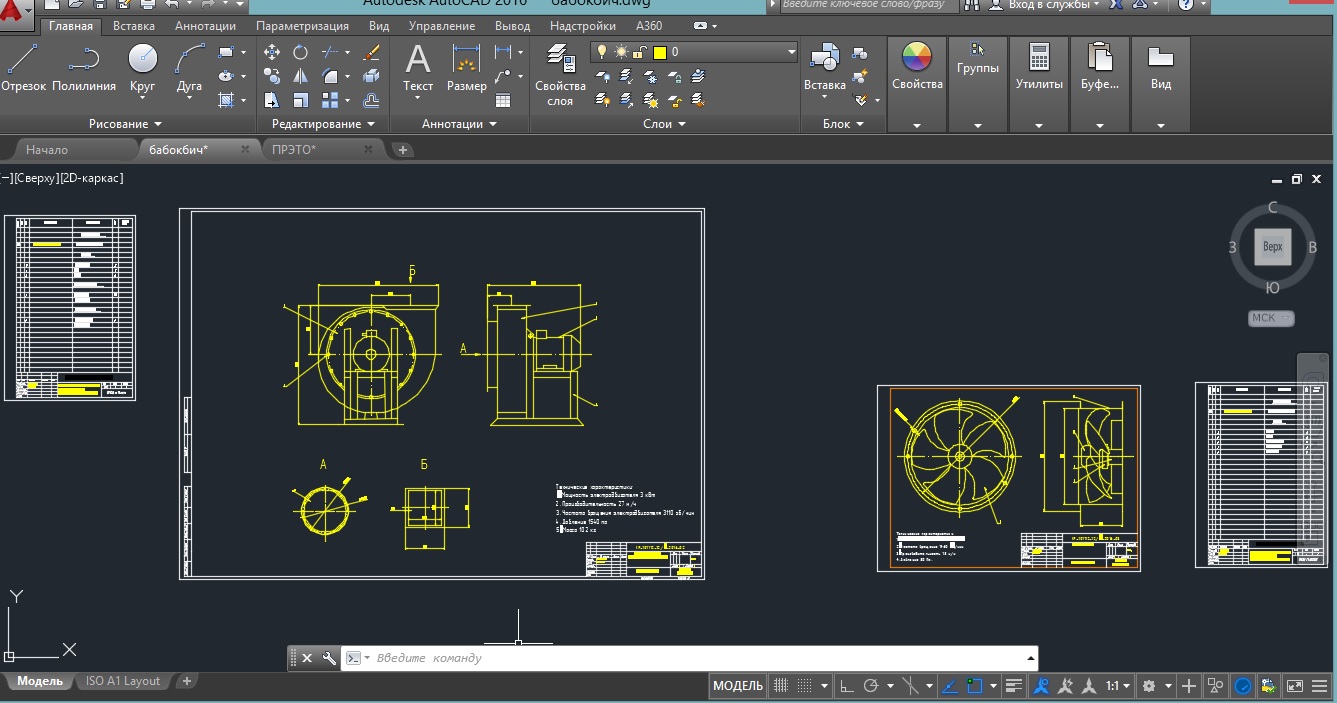Toggle polar tracking in status bar
Viewport: 1337px width, 703px height.
[x=870, y=686]
